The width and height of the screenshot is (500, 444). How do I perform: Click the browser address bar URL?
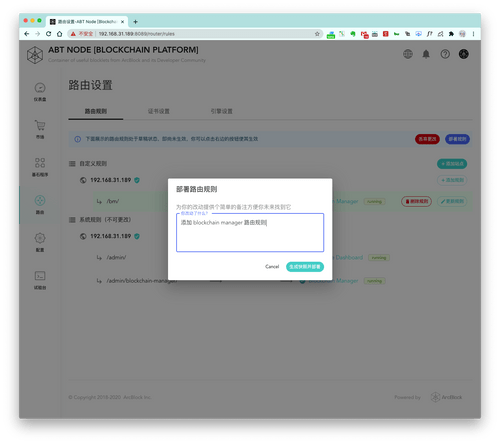[137, 34]
